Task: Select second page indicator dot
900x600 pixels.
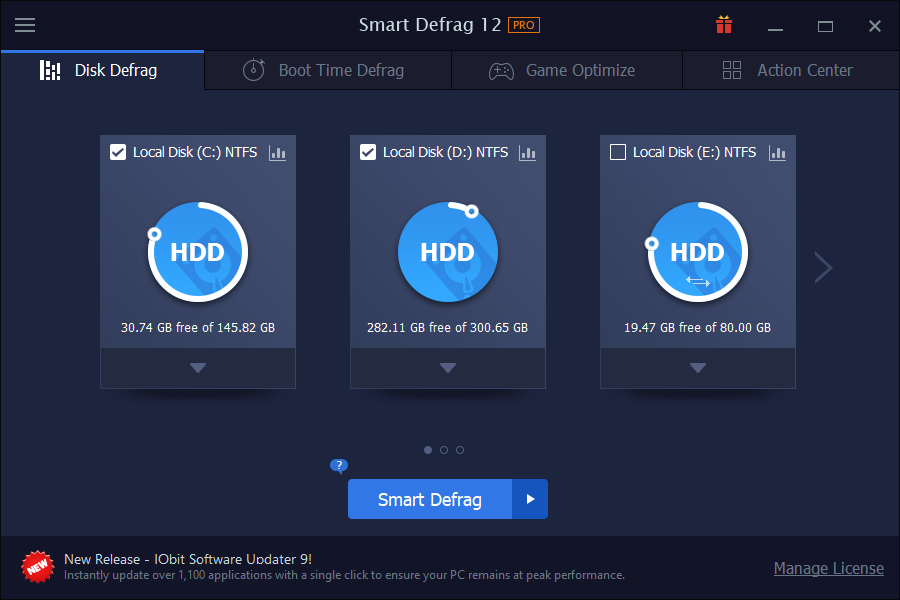Action: tap(444, 450)
